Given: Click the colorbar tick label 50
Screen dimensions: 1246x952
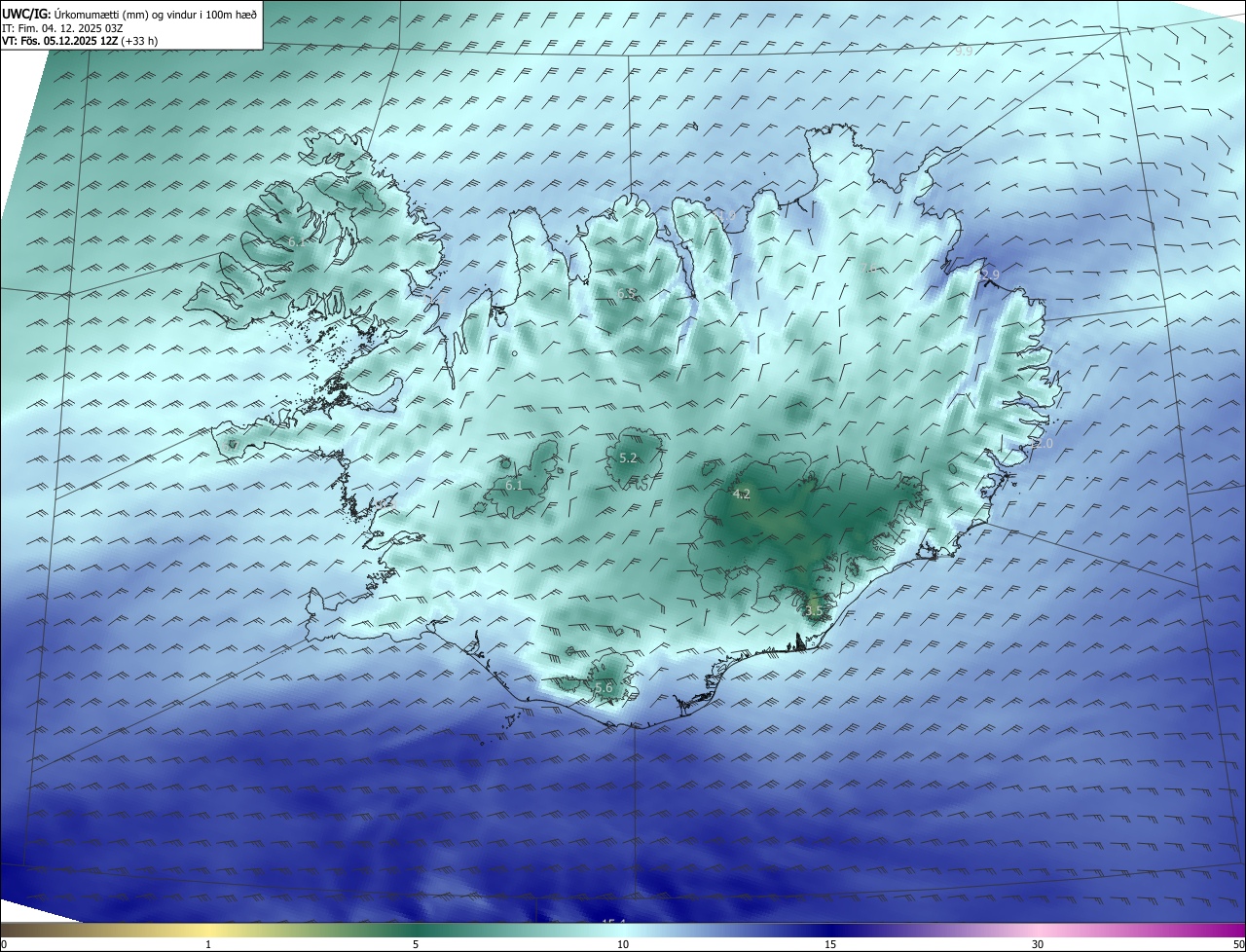Looking at the screenshot, I should 1238,944.
